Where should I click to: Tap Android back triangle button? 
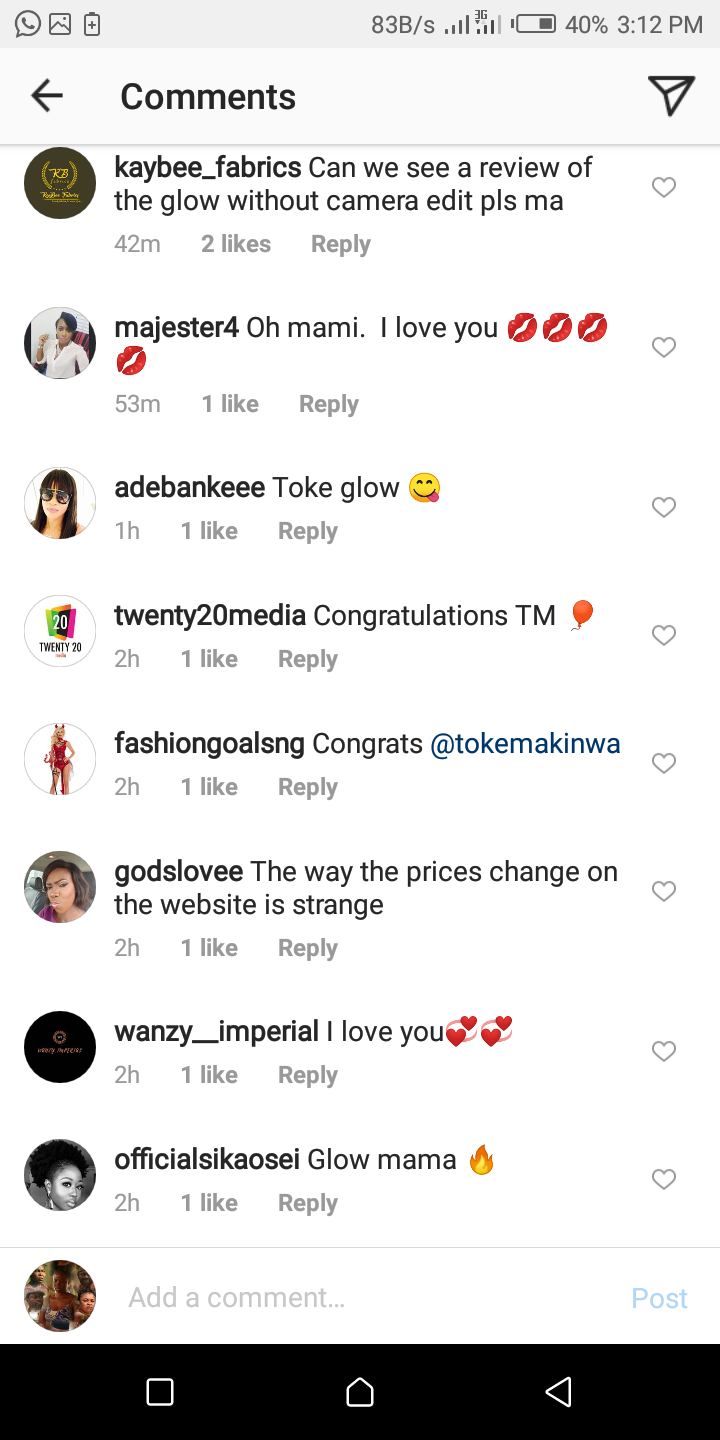[558, 1392]
